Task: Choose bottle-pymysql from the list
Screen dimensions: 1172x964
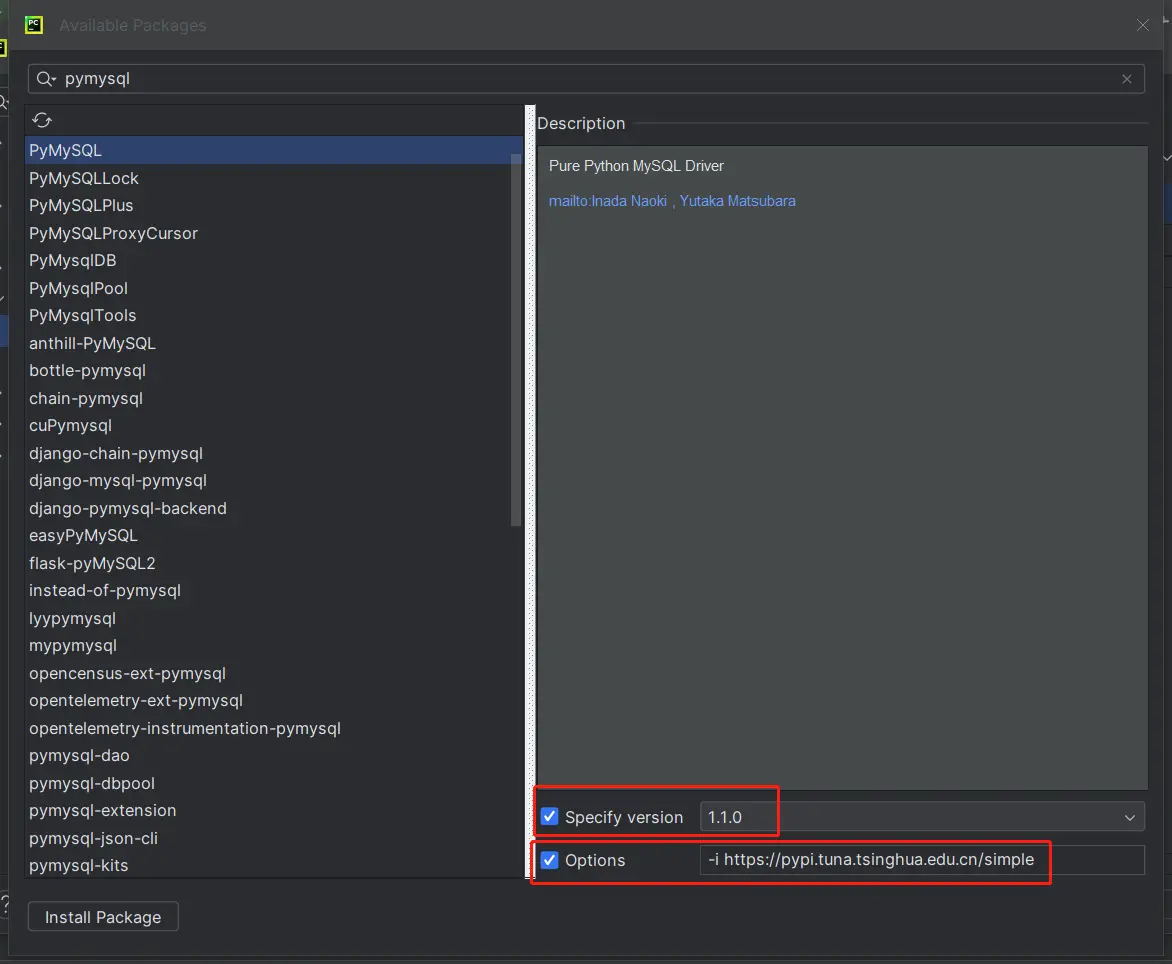Action: pyautogui.click(x=274, y=371)
